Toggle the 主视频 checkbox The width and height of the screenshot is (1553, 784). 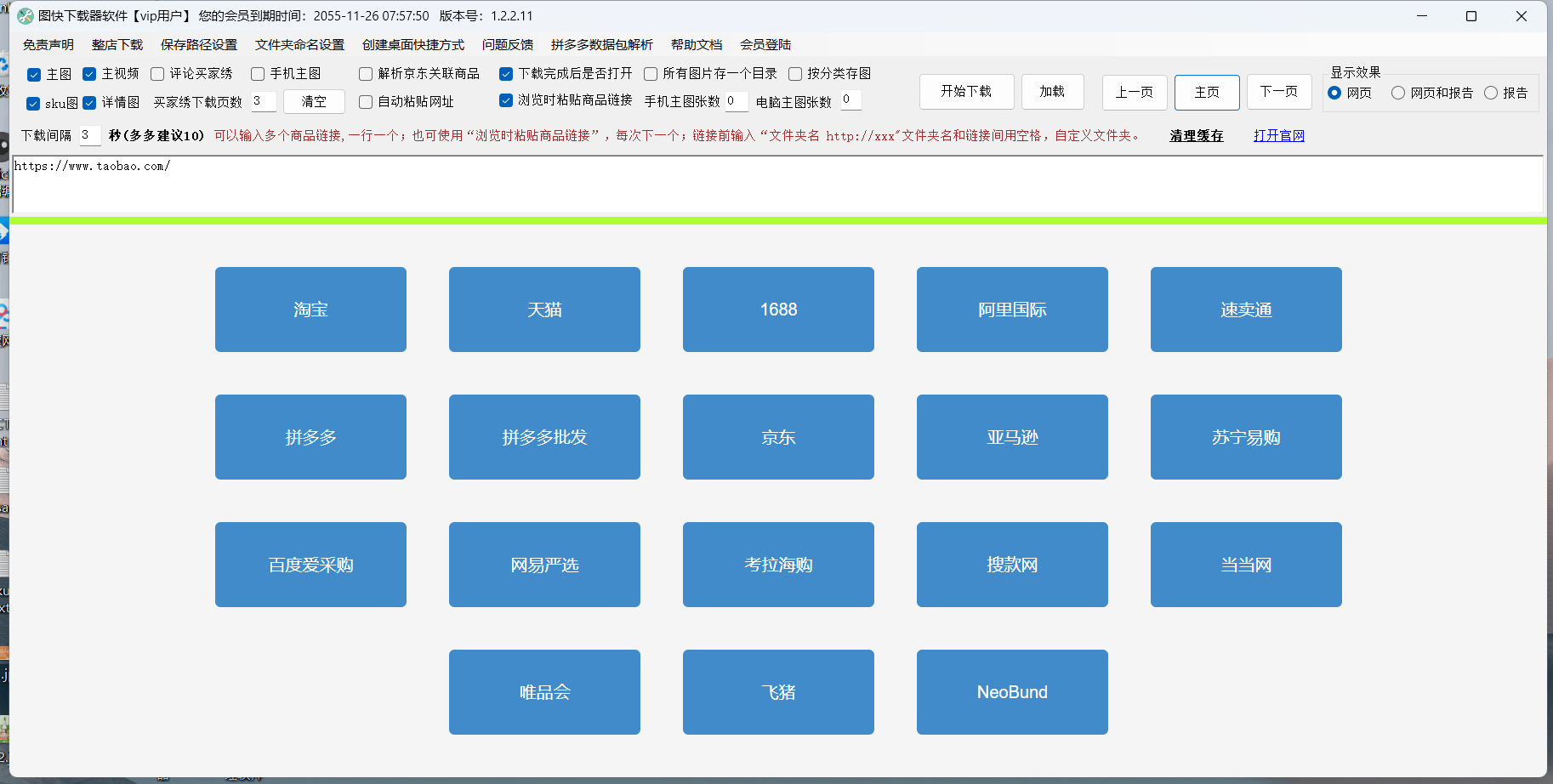tap(89, 74)
